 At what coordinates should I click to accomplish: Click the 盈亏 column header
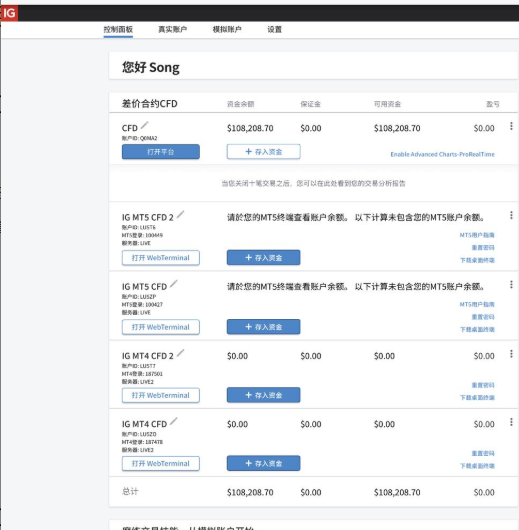coord(493,104)
